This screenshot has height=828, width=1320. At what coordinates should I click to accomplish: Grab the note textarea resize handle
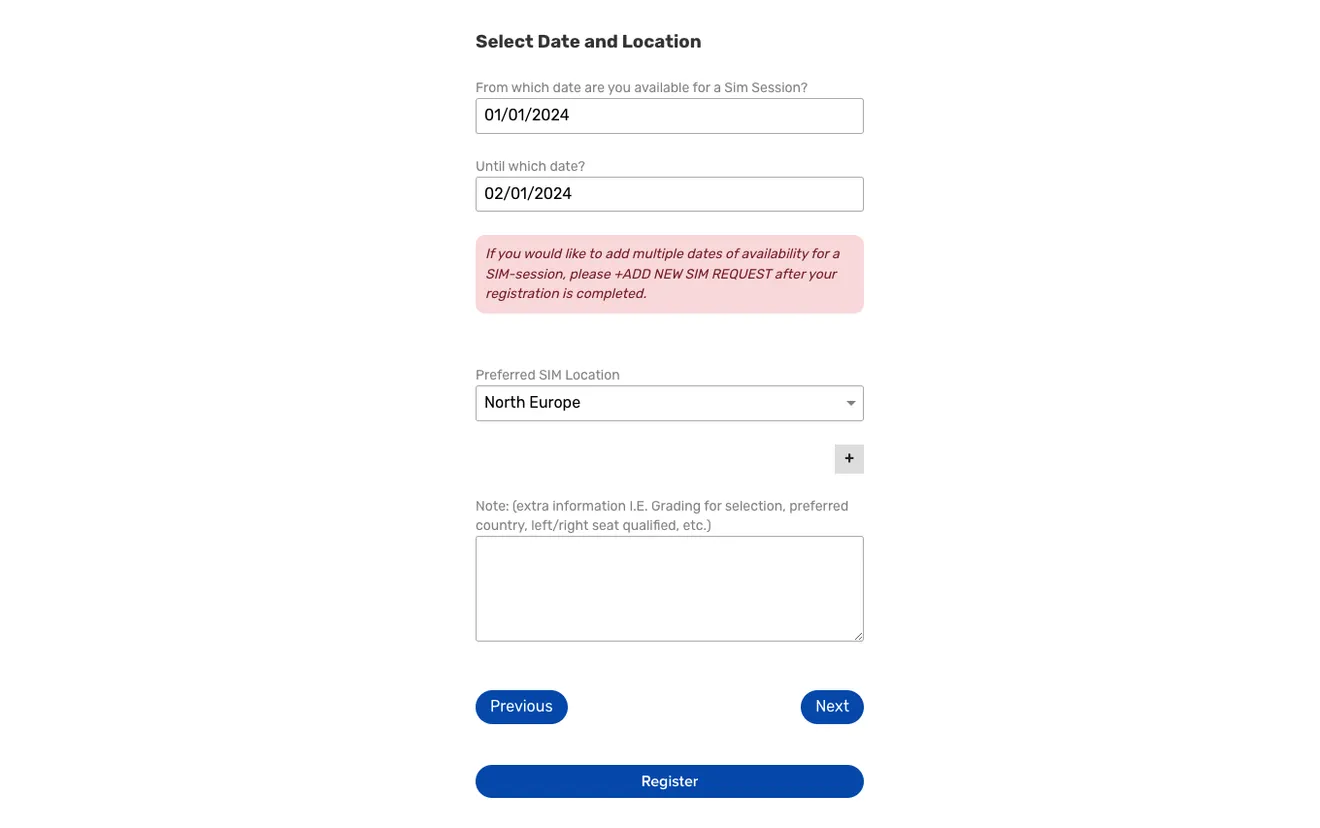pos(857,635)
